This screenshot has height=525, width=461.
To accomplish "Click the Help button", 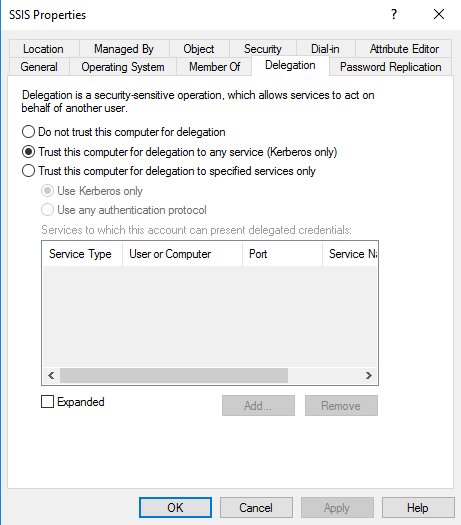I will [x=418, y=508].
